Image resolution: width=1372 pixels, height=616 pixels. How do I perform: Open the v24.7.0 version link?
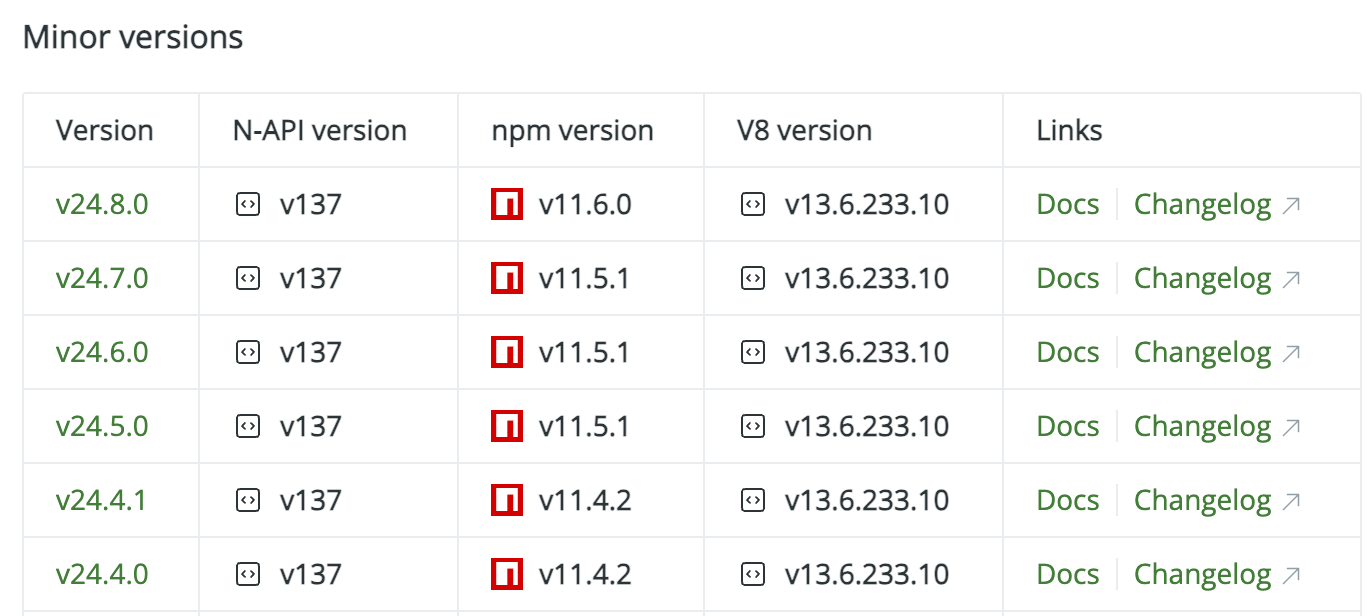pos(100,277)
